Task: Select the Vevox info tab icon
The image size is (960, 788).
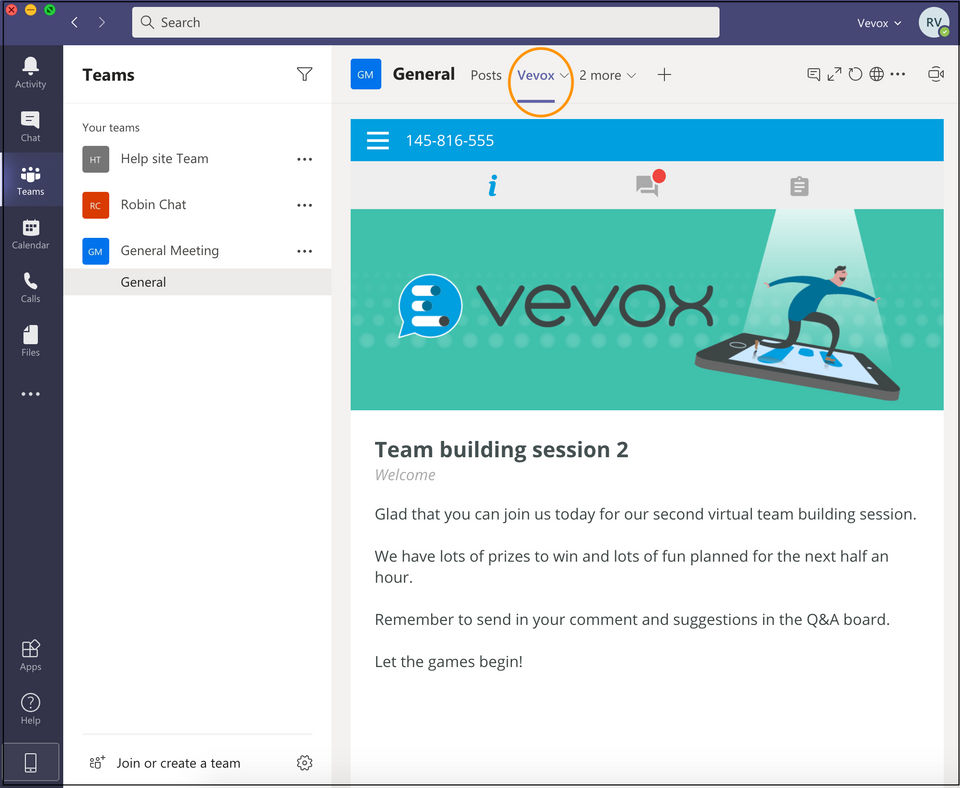Action: 493,186
